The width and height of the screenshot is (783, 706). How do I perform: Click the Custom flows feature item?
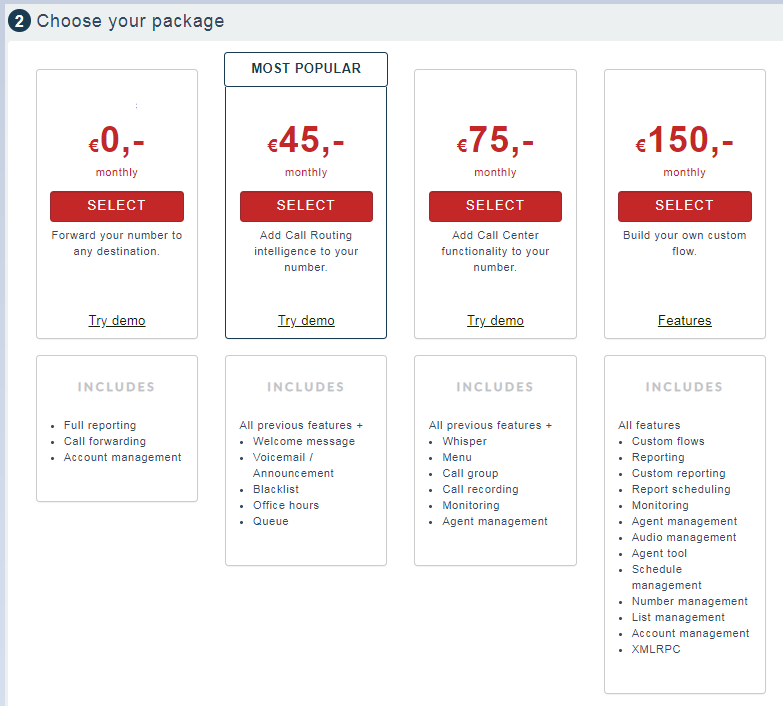[x=668, y=441]
